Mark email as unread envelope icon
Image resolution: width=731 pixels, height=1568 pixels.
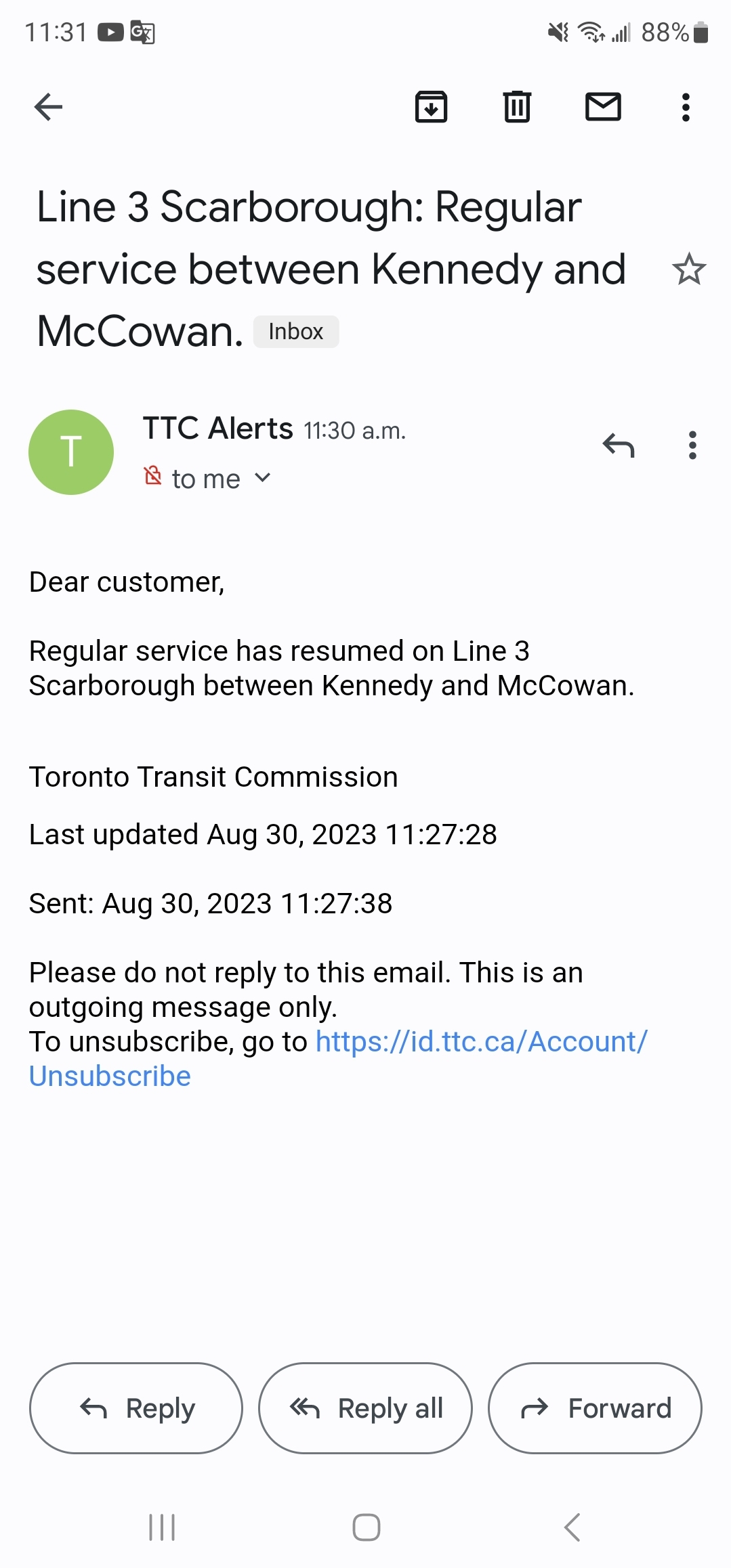tap(603, 107)
